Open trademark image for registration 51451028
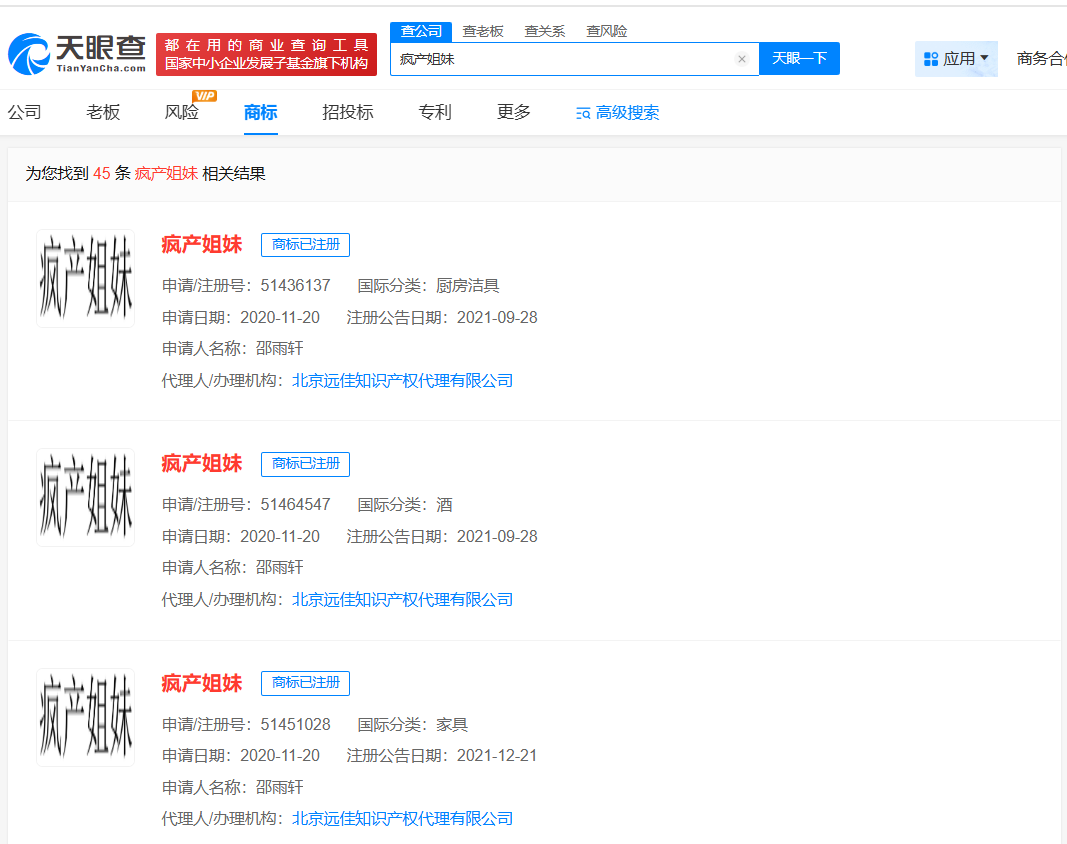Viewport: 1067px width, 844px height. pos(86,717)
